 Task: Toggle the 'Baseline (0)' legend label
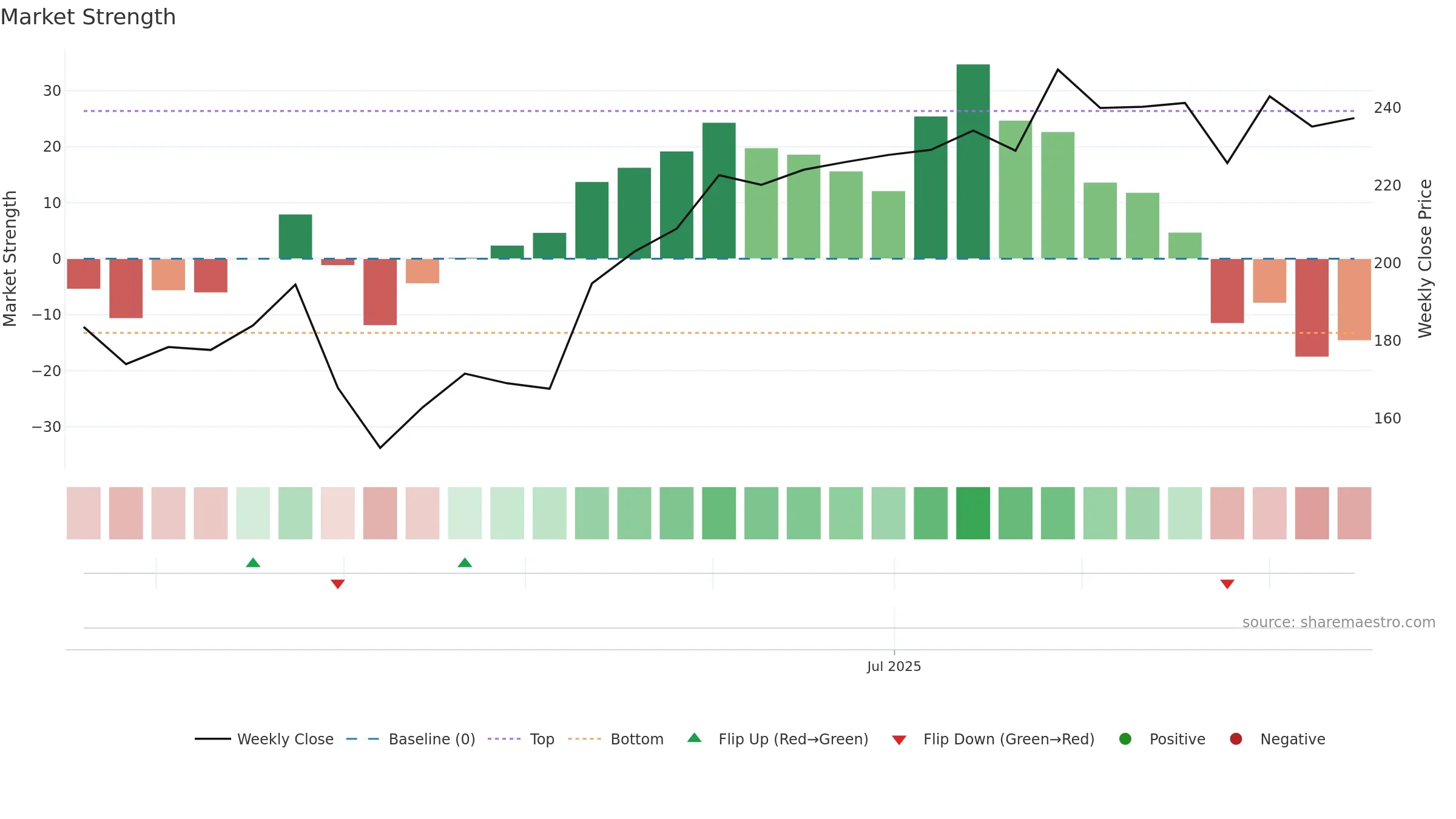tap(432, 739)
